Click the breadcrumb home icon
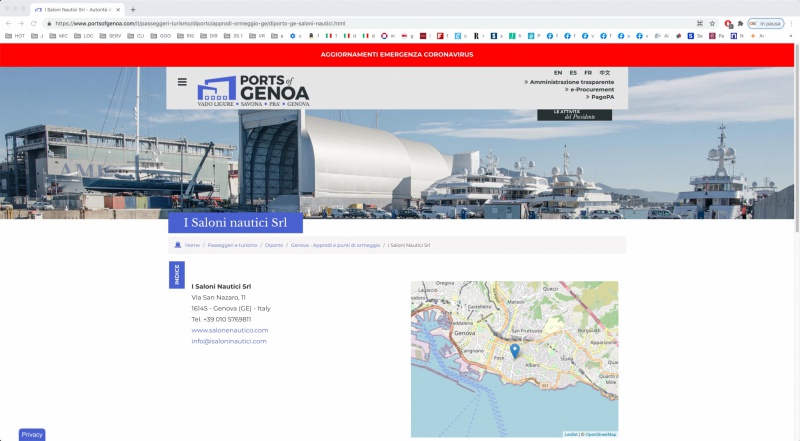The image size is (800, 441). click(177, 245)
